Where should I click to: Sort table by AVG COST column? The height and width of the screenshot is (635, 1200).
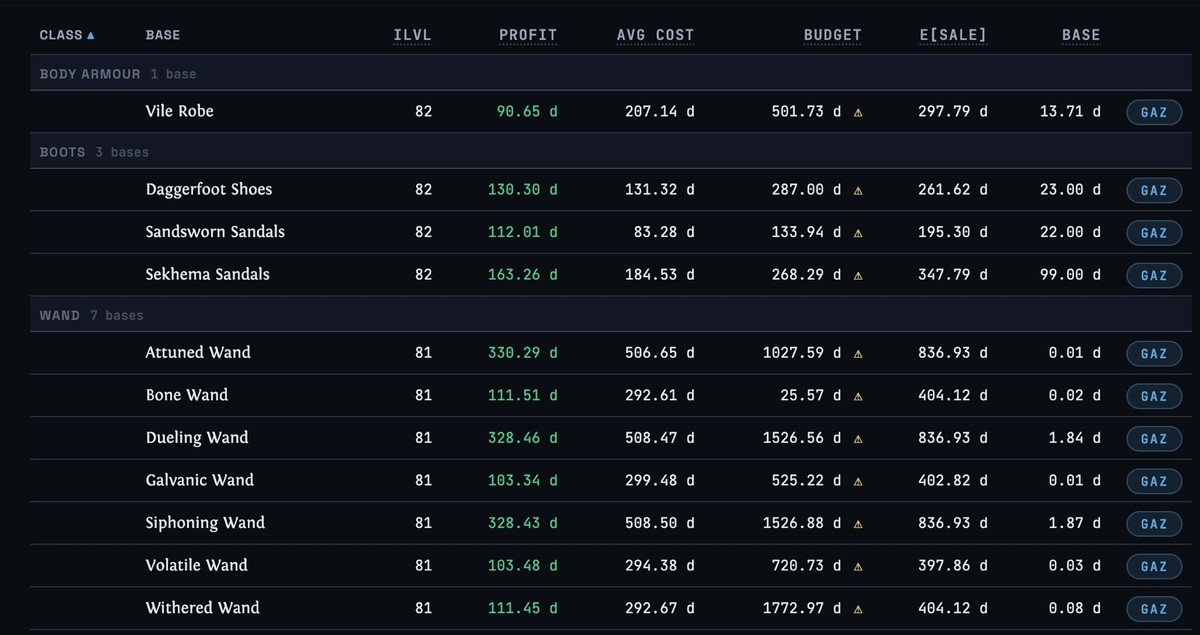tap(655, 35)
